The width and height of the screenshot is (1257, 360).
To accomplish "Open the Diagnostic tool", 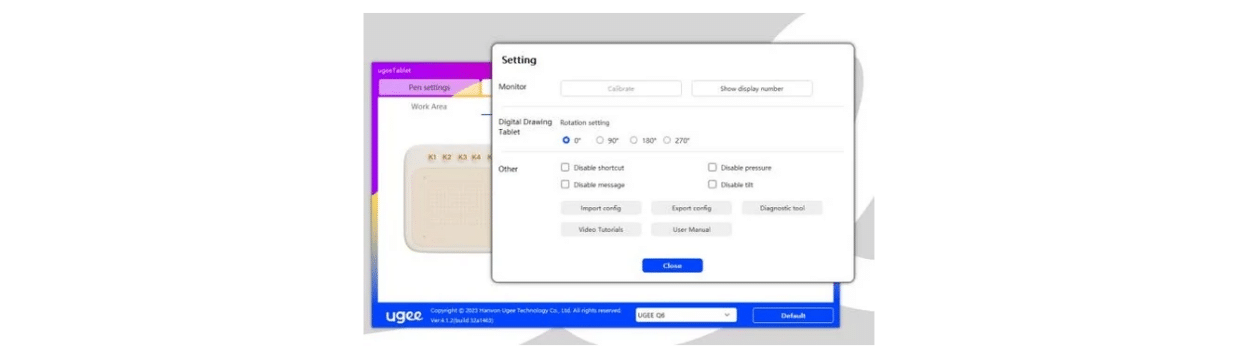I will tap(782, 208).
